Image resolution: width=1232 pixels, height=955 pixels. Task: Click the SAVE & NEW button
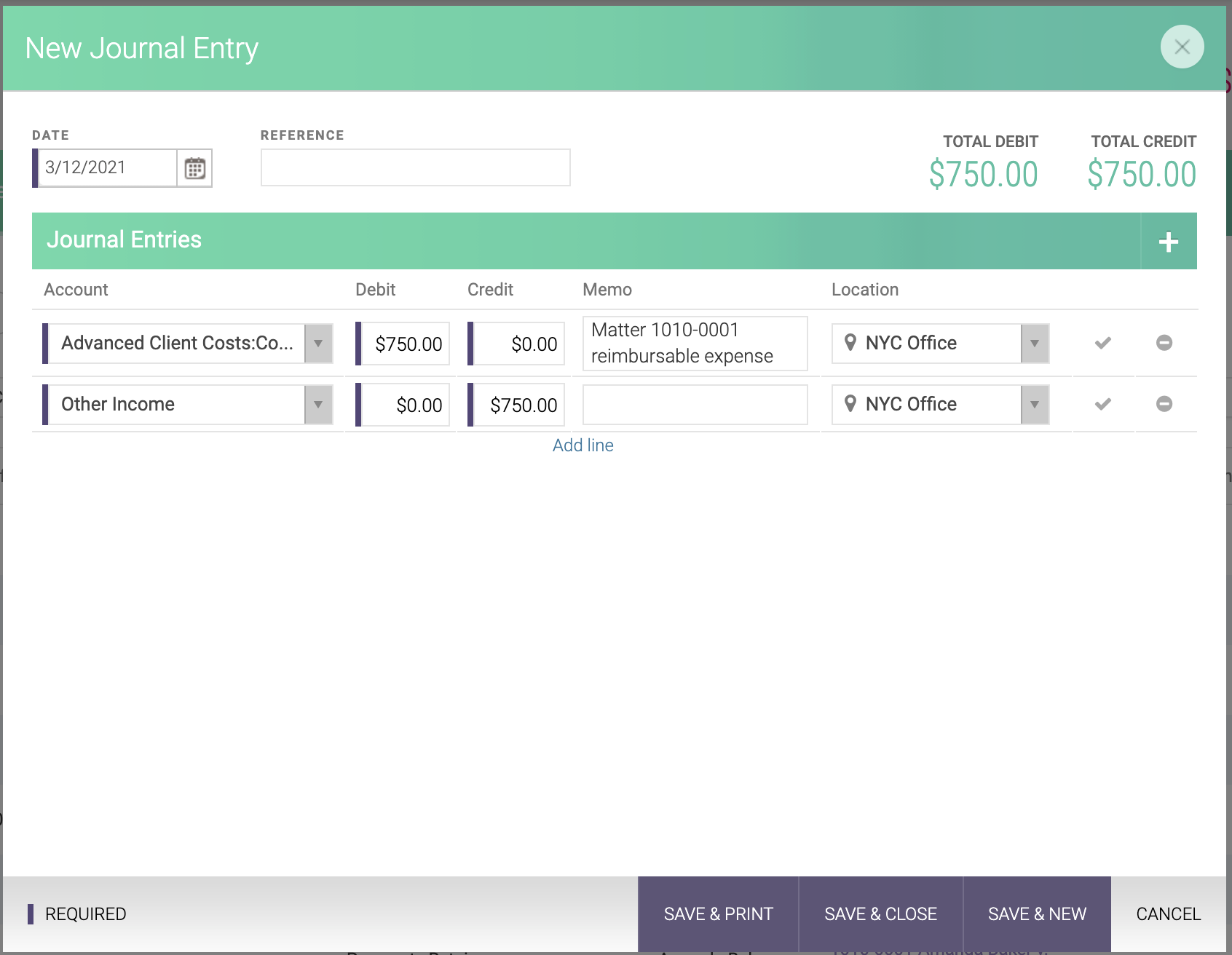[1037, 914]
